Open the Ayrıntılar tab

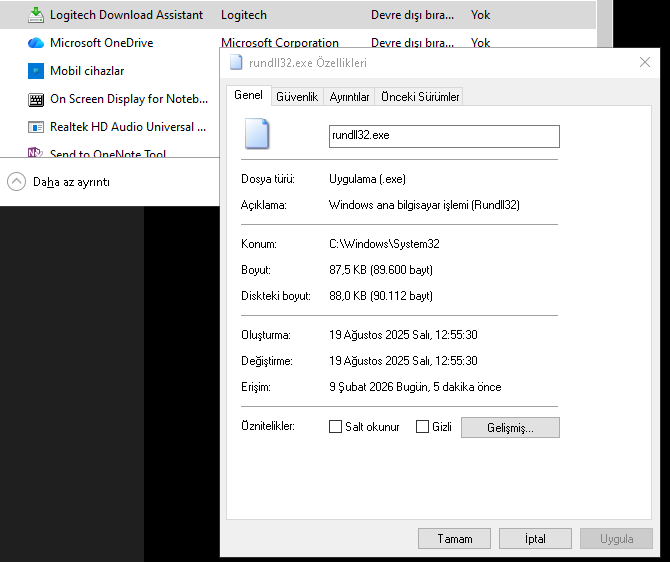tap(349, 97)
